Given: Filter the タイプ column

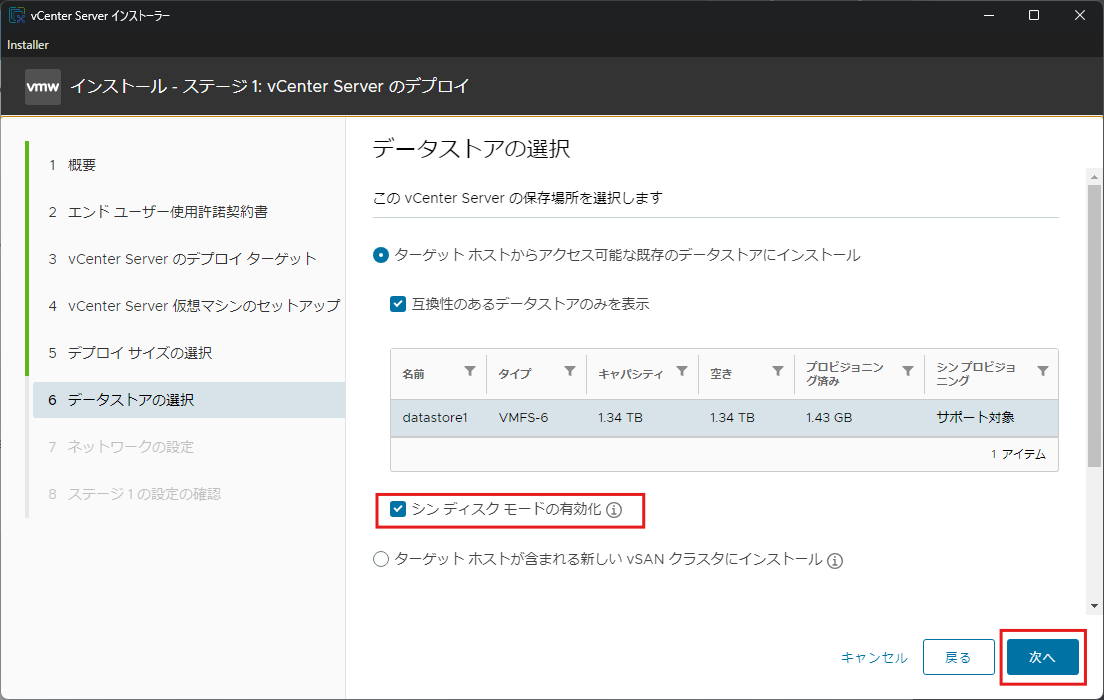Looking at the screenshot, I should pos(570,371).
